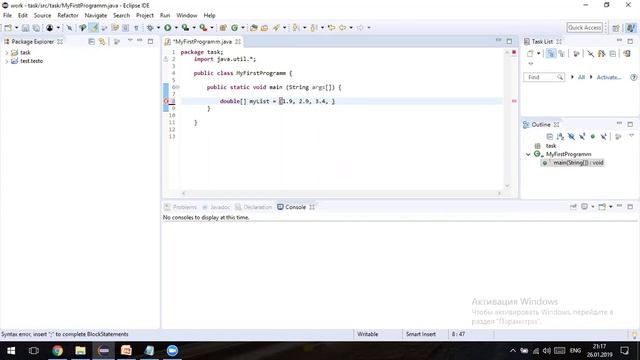Click the All link in Task List
Viewport: 640px width, 360px height.
[x=581, y=77]
